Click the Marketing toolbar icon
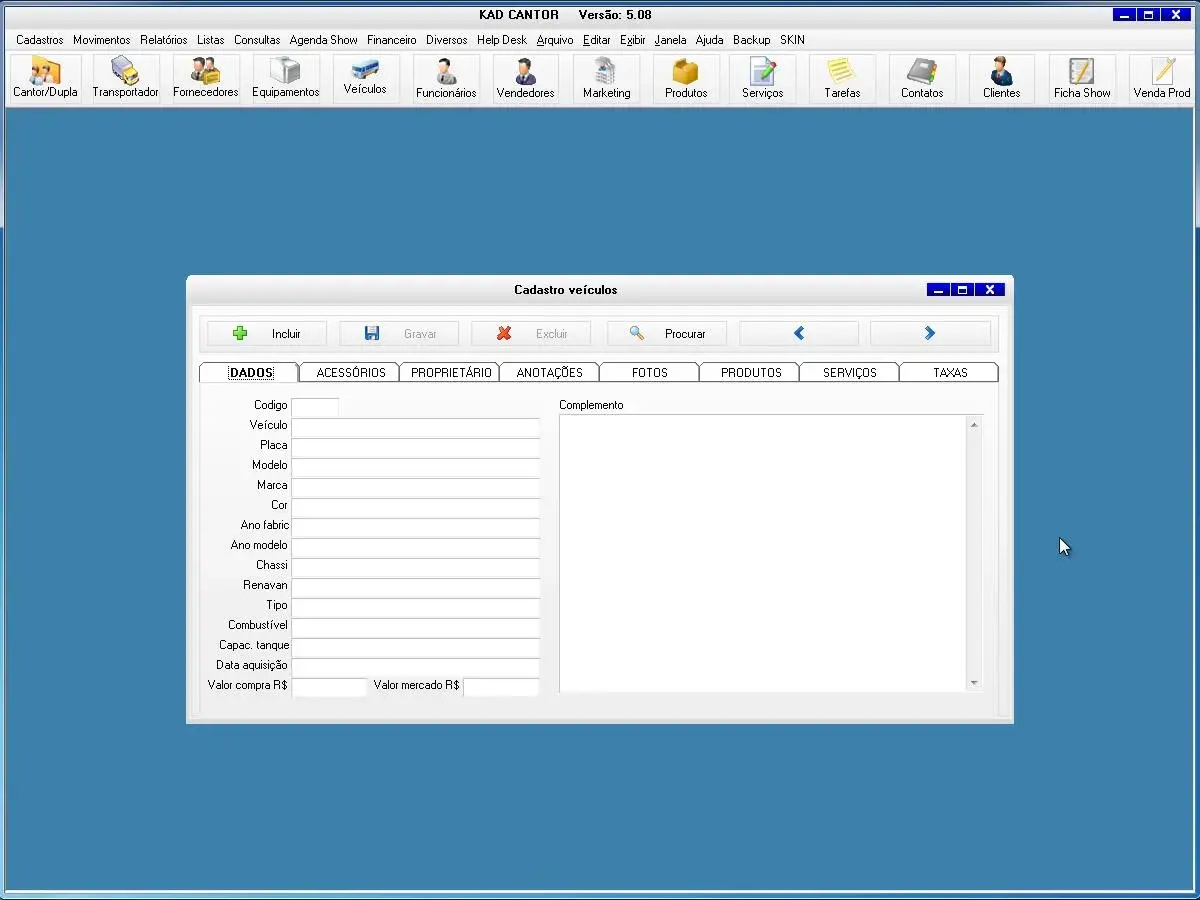Viewport: 1200px width, 900px height. (606, 78)
